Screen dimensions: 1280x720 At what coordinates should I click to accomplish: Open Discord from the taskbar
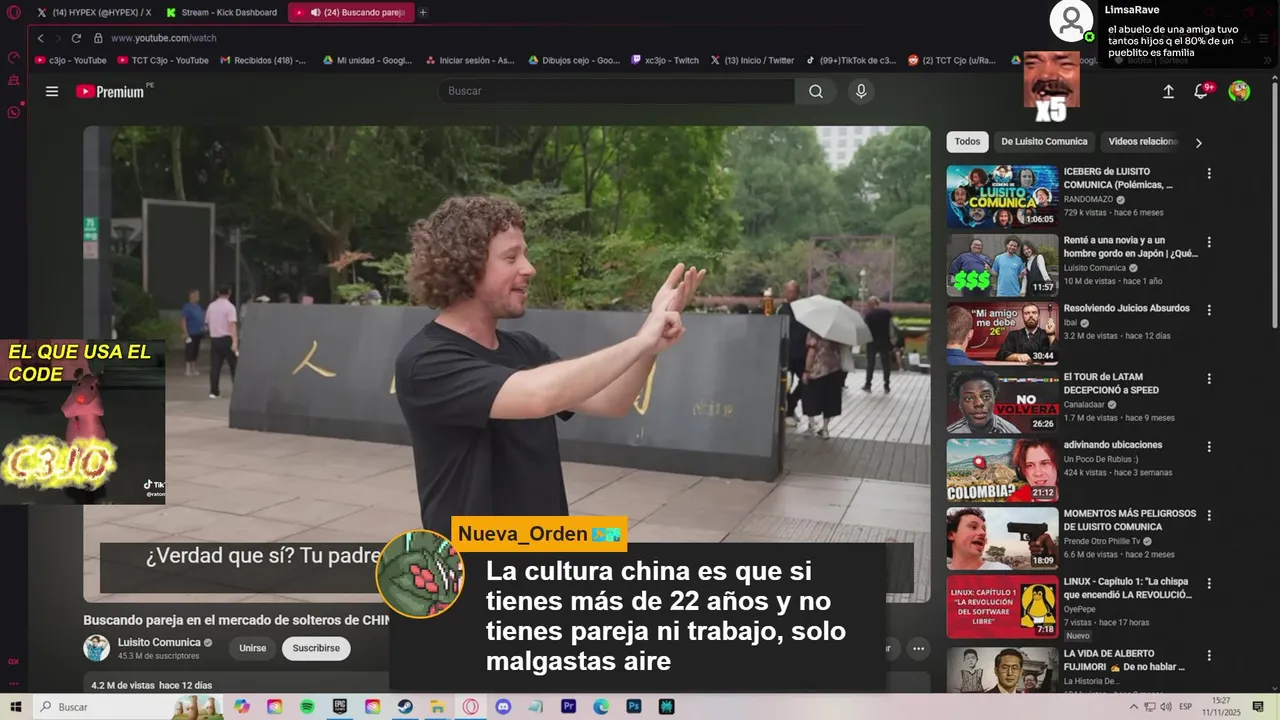(503, 707)
